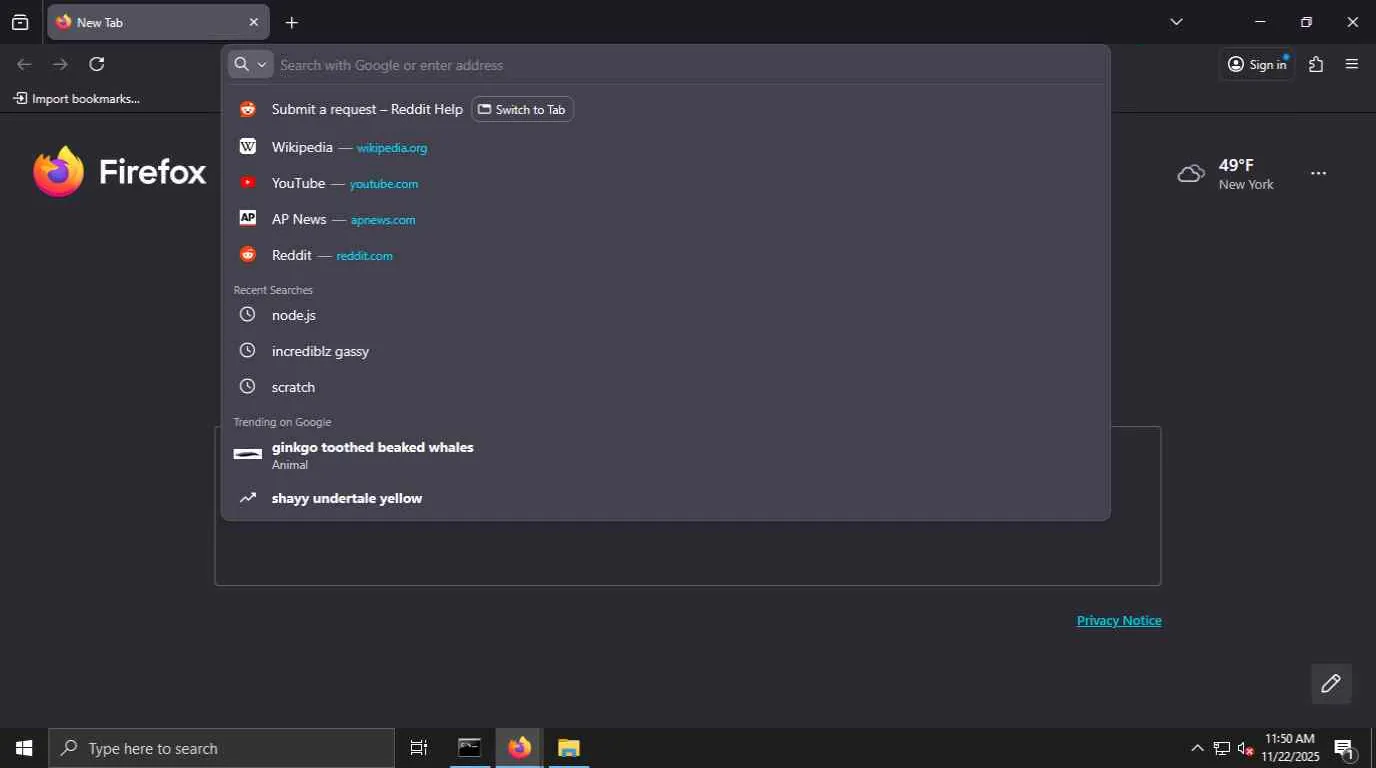The image size is (1376, 768).
Task: Open the terminal app on the taskbar
Action: [469, 748]
